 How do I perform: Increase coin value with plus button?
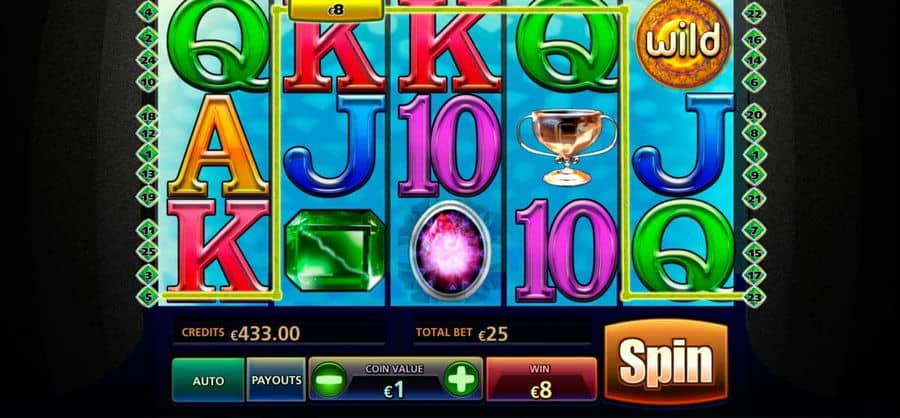(461, 379)
